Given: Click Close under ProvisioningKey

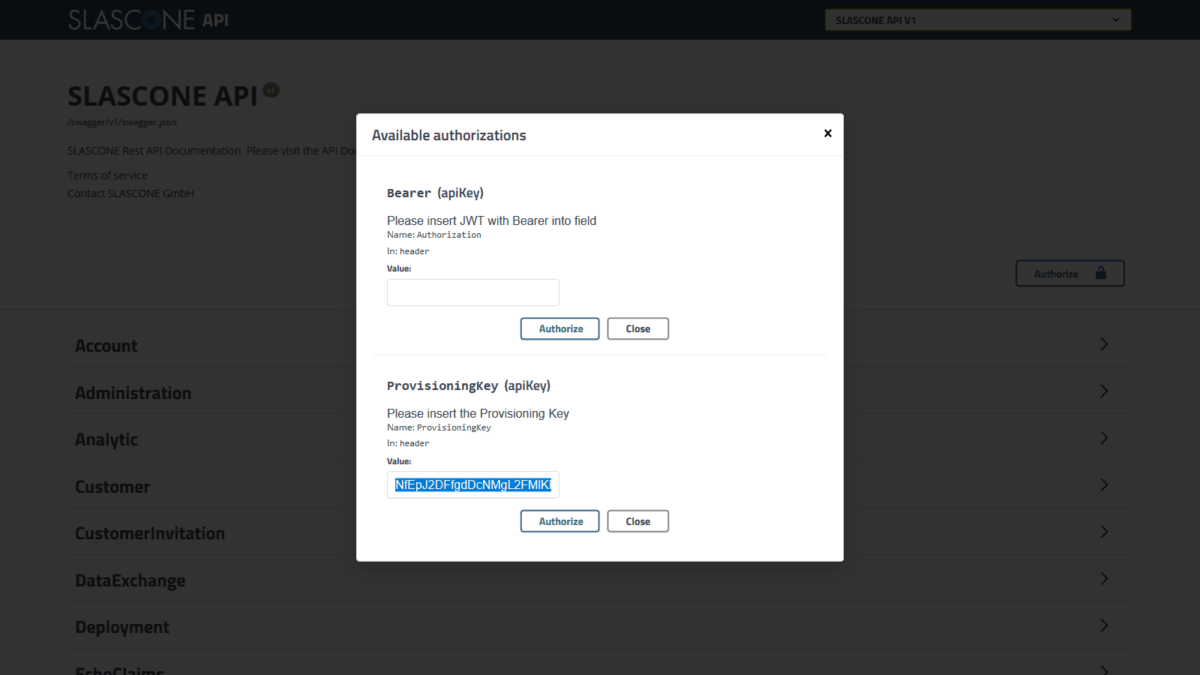Looking at the screenshot, I should point(637,520).
